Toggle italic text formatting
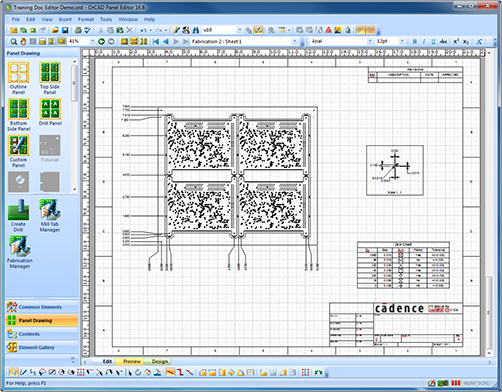 click(x=424, y=41)
